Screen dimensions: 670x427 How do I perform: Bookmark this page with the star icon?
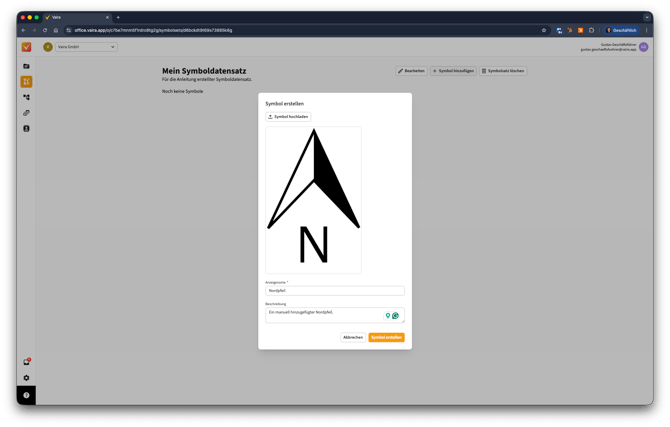[544, 30]
